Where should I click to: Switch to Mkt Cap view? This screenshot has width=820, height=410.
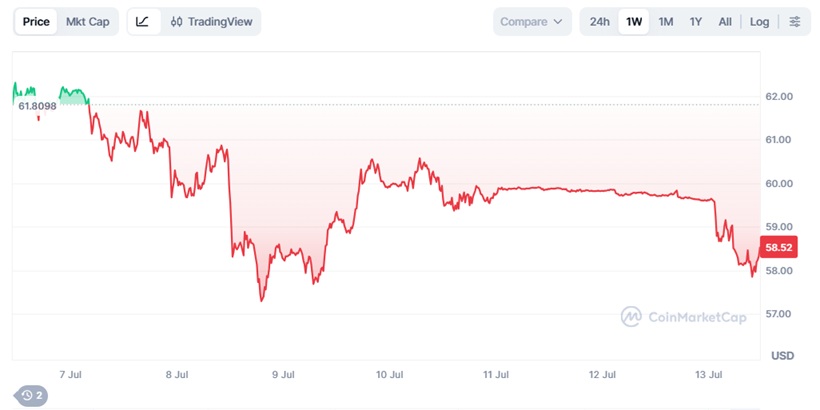[87, 21]
